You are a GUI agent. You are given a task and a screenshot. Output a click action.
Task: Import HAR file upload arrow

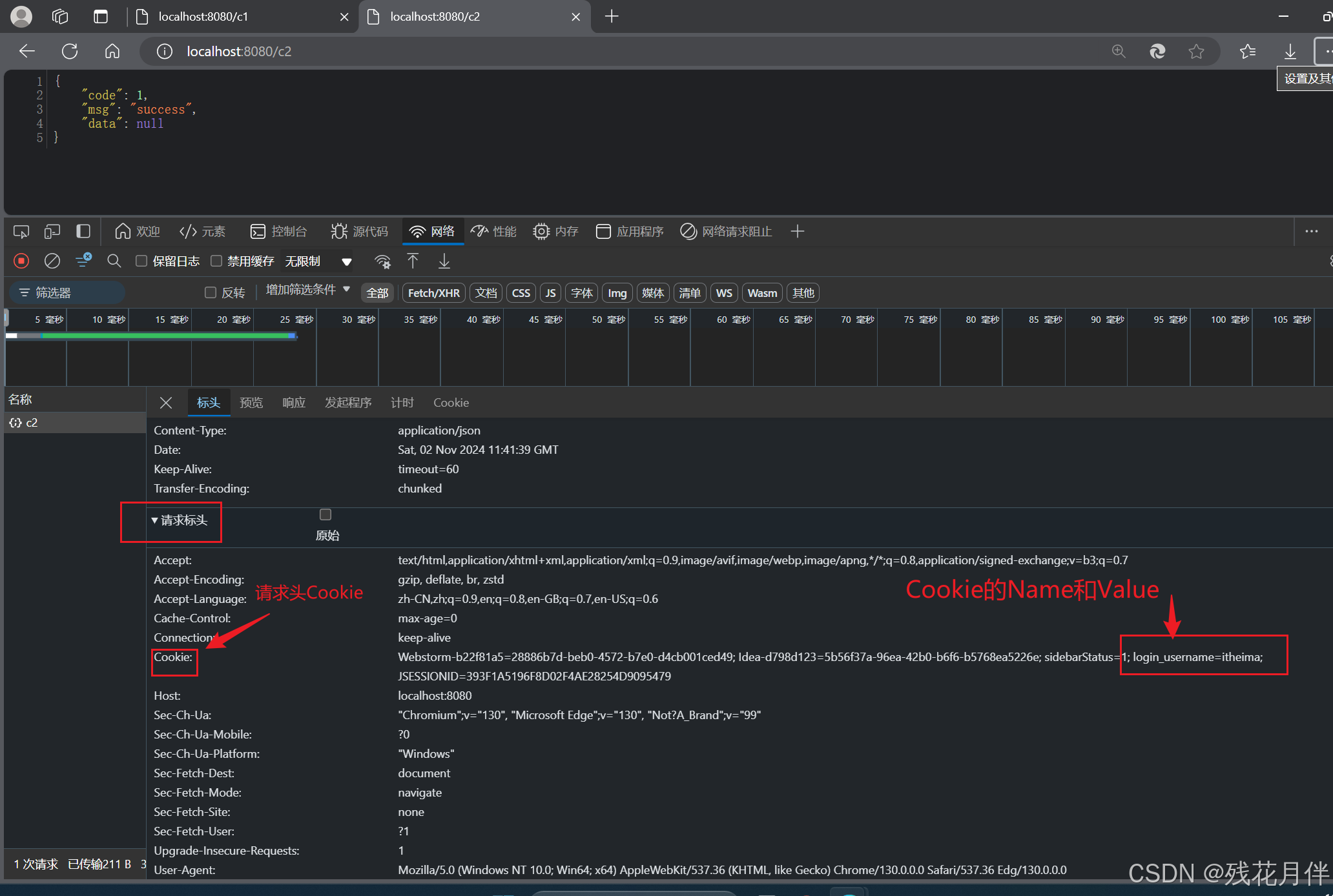pos(413,261)
